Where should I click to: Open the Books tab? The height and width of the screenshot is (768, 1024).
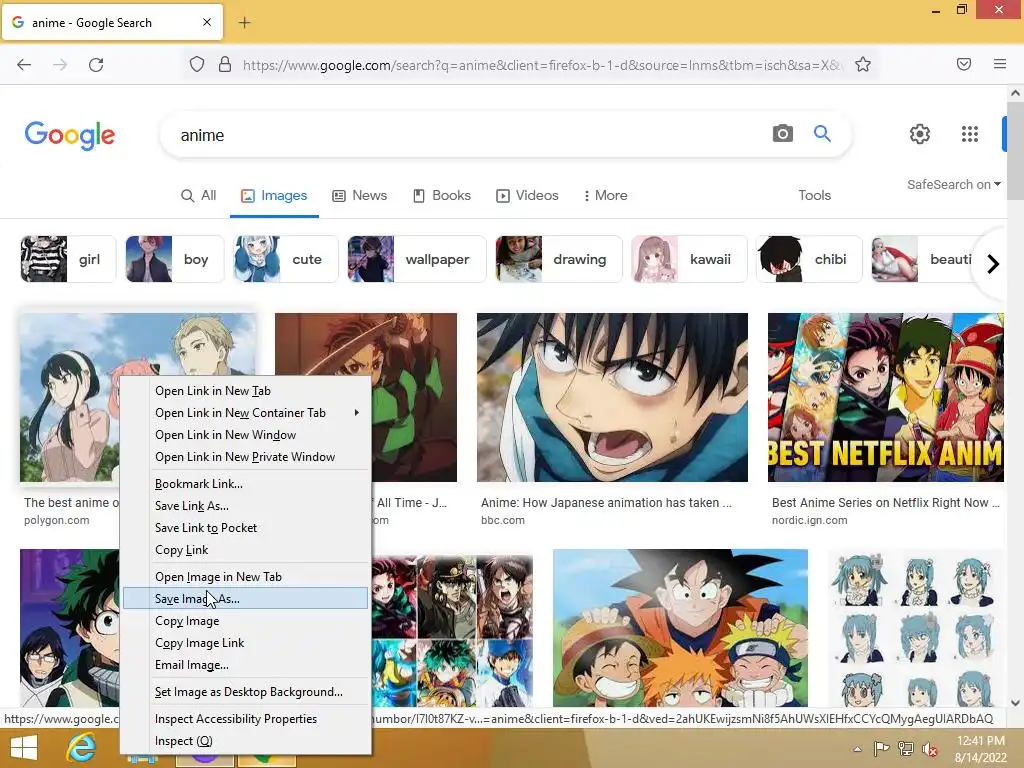pos(442,195)
